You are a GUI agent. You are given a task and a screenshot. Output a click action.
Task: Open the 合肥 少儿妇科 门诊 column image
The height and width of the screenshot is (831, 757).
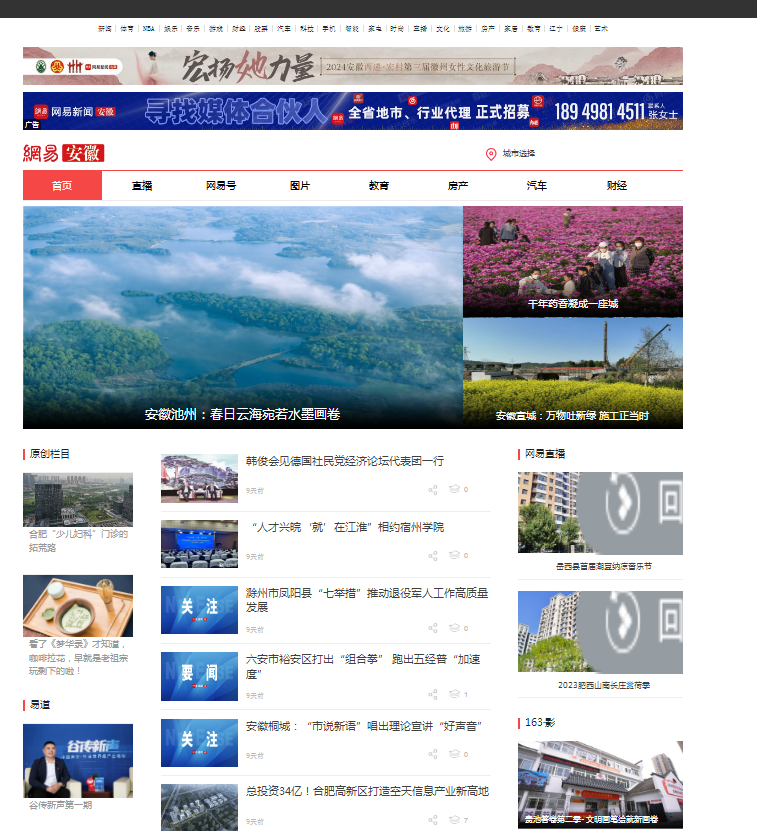pos(78,500)
